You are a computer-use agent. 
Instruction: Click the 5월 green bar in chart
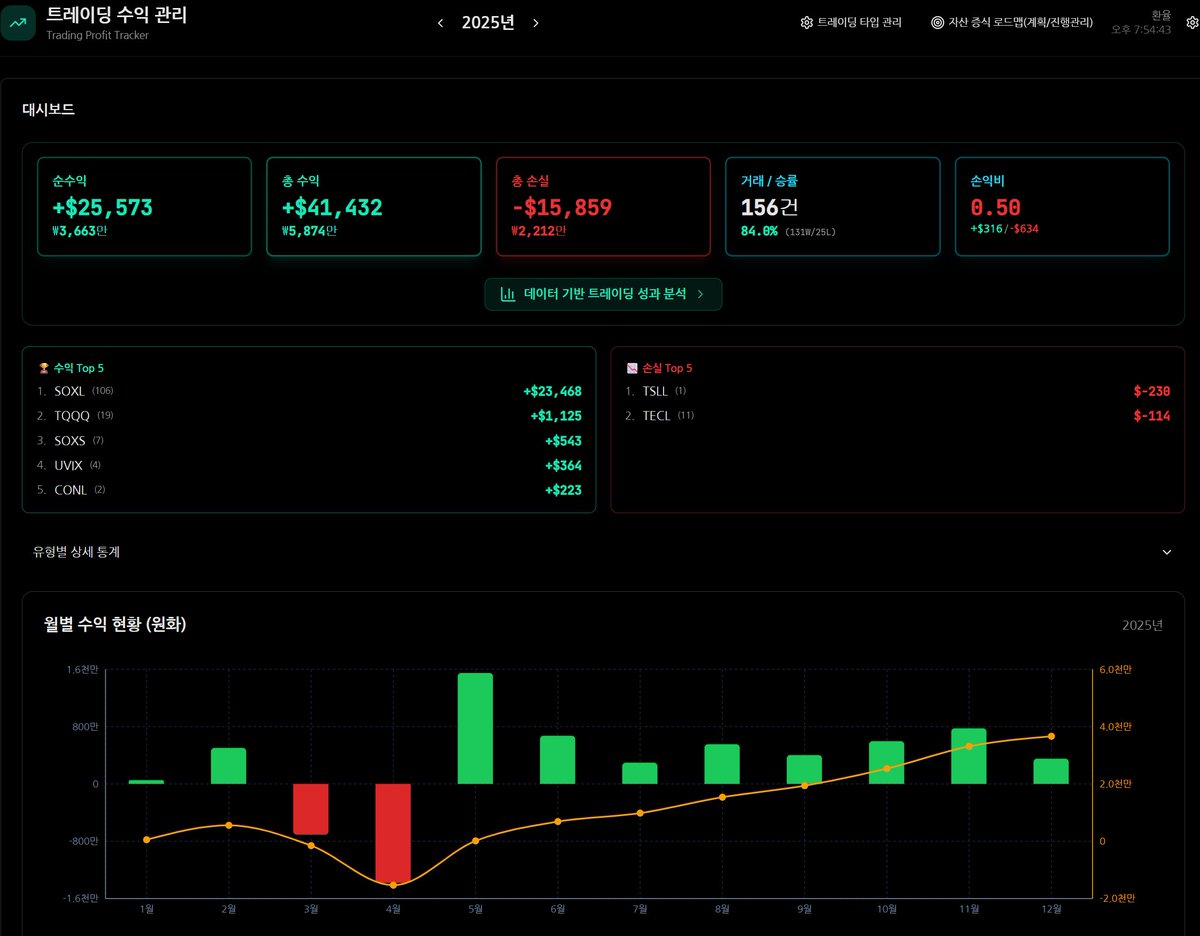pos(475,728)
